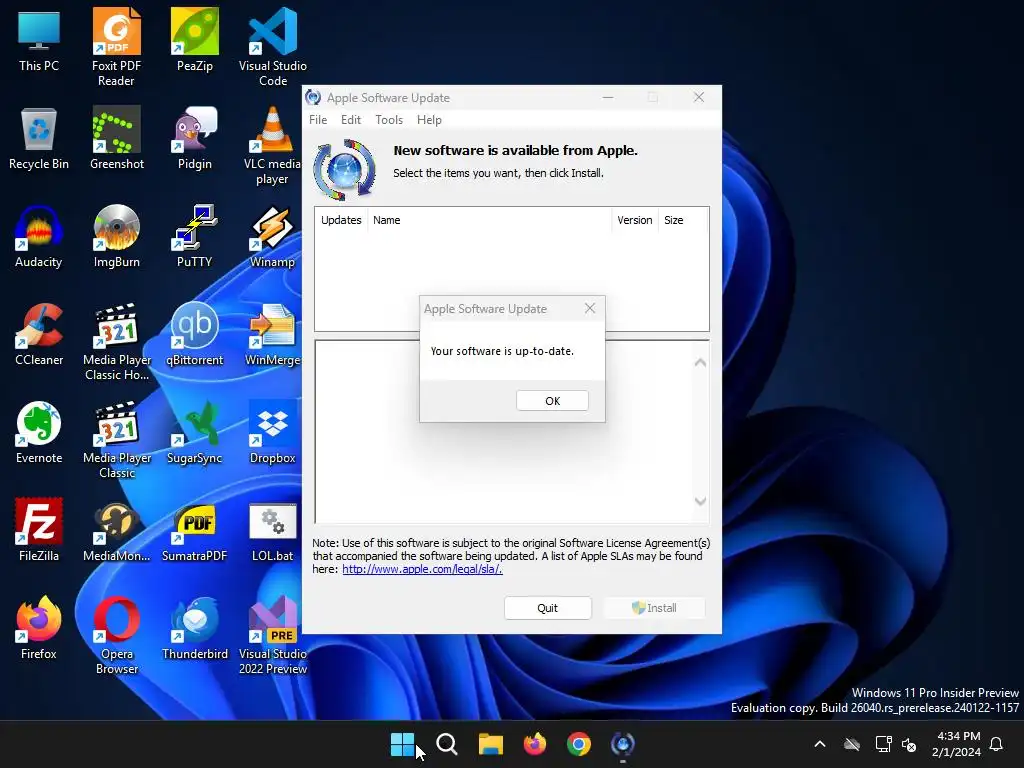The width and height of the screenshot is (1024, 768).
Task: Click the Name column header
Action: [490, 220]
